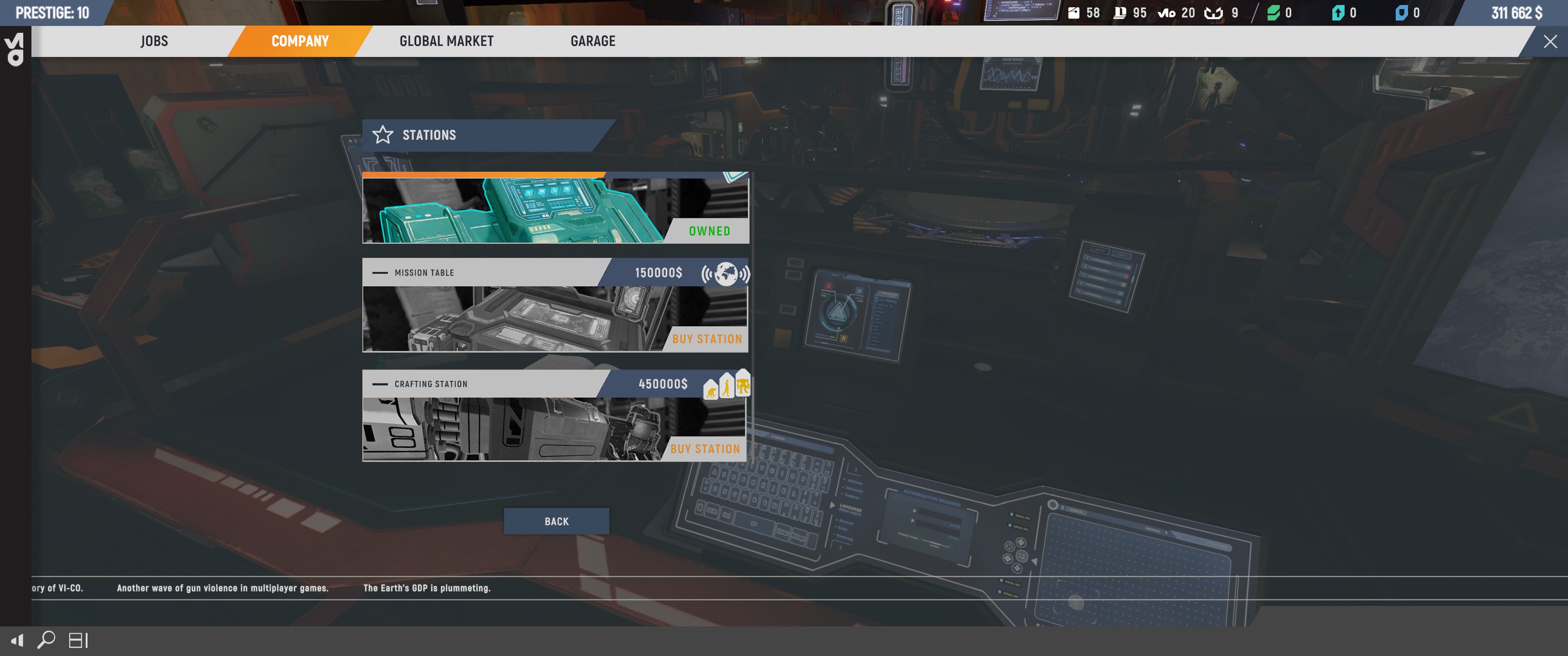Click the magnifier search icon in bottom bar
Screen dimensions: 1568x656
click(46, 640)
